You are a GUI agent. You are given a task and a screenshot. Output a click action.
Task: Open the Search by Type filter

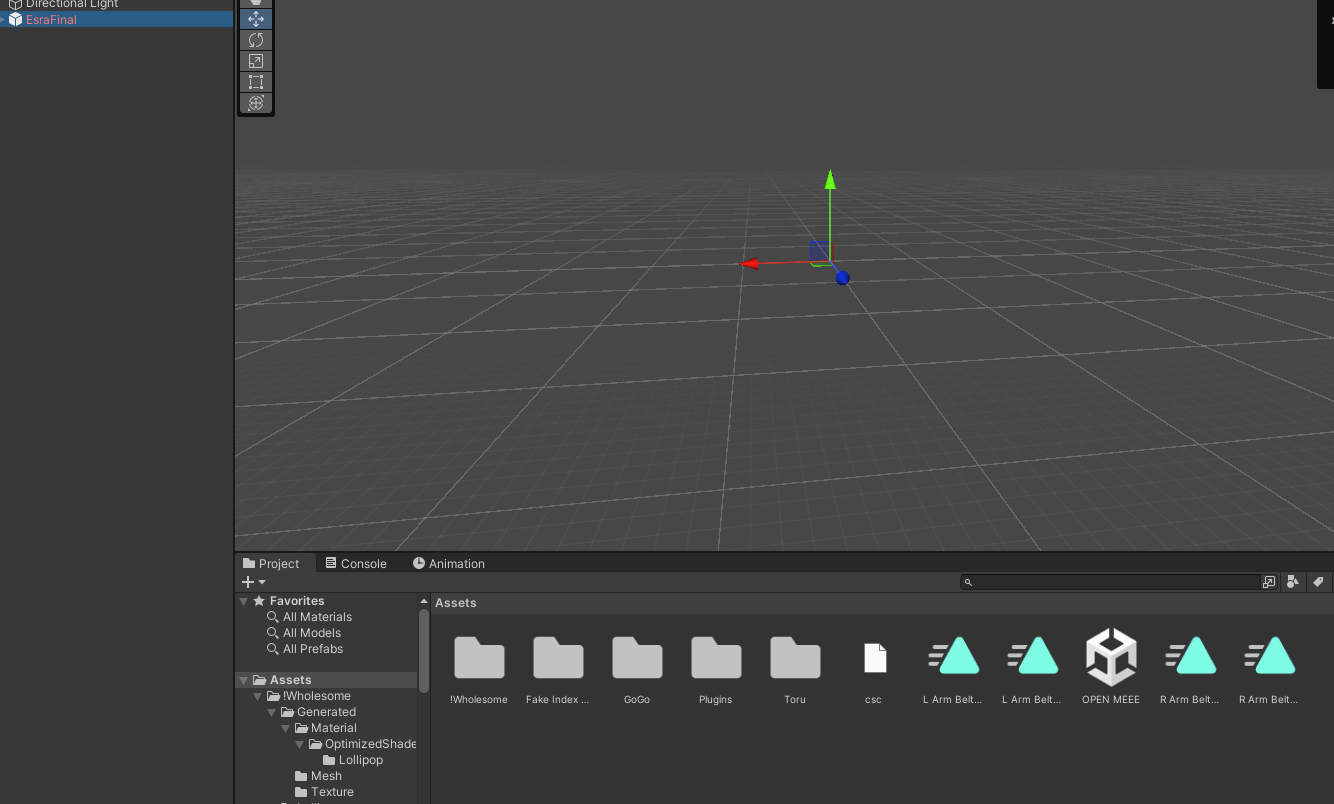coord(1293,582)
